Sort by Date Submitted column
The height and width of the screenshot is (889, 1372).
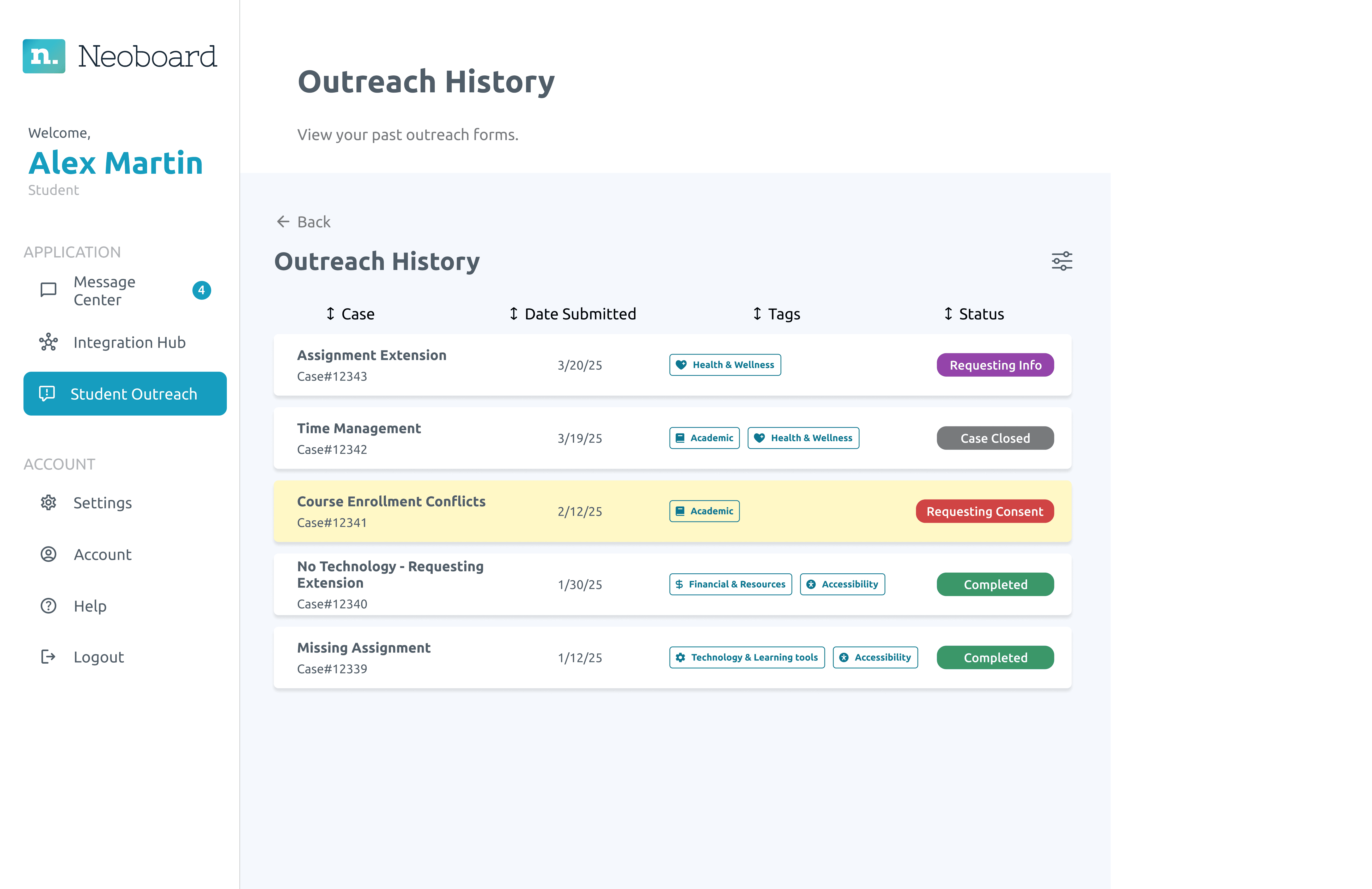(x=572, y=314)
